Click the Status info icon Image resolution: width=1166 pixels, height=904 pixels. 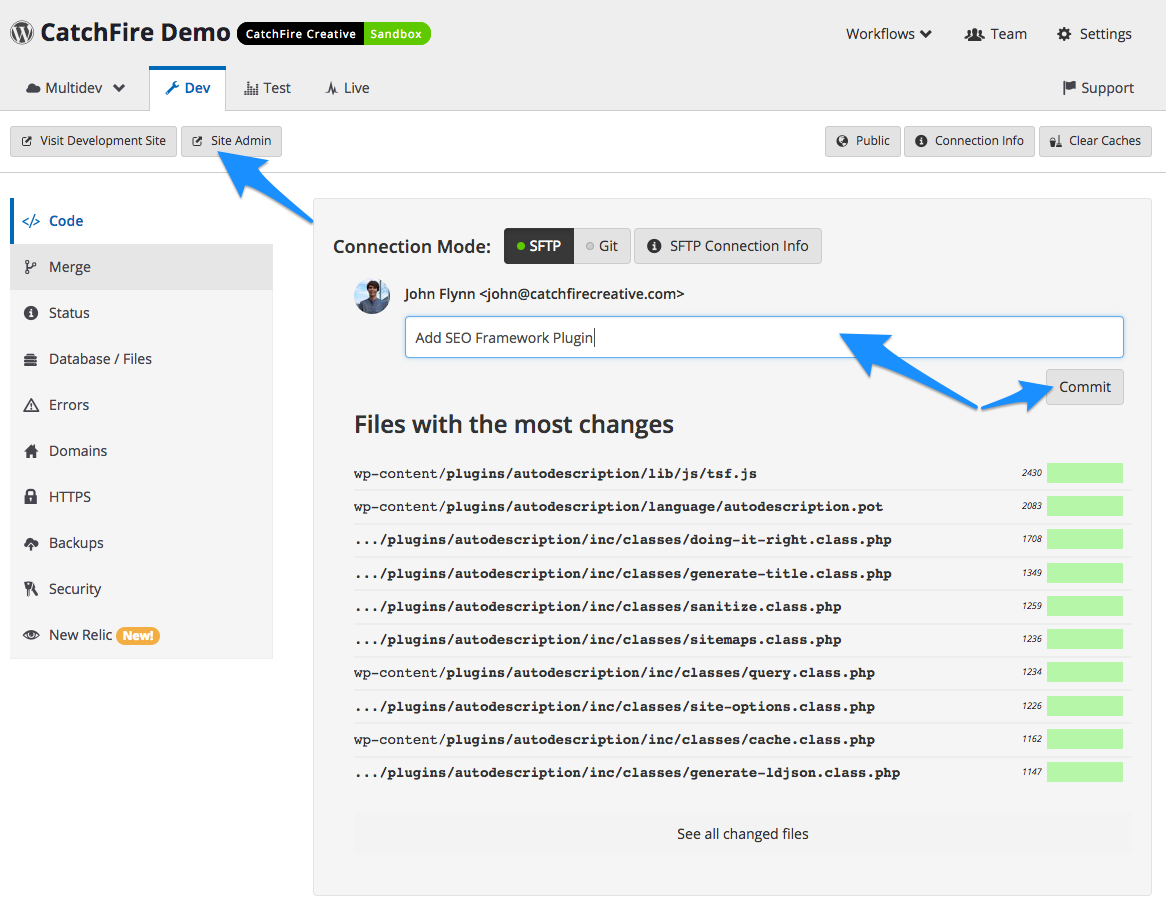(x=30, y=313)
